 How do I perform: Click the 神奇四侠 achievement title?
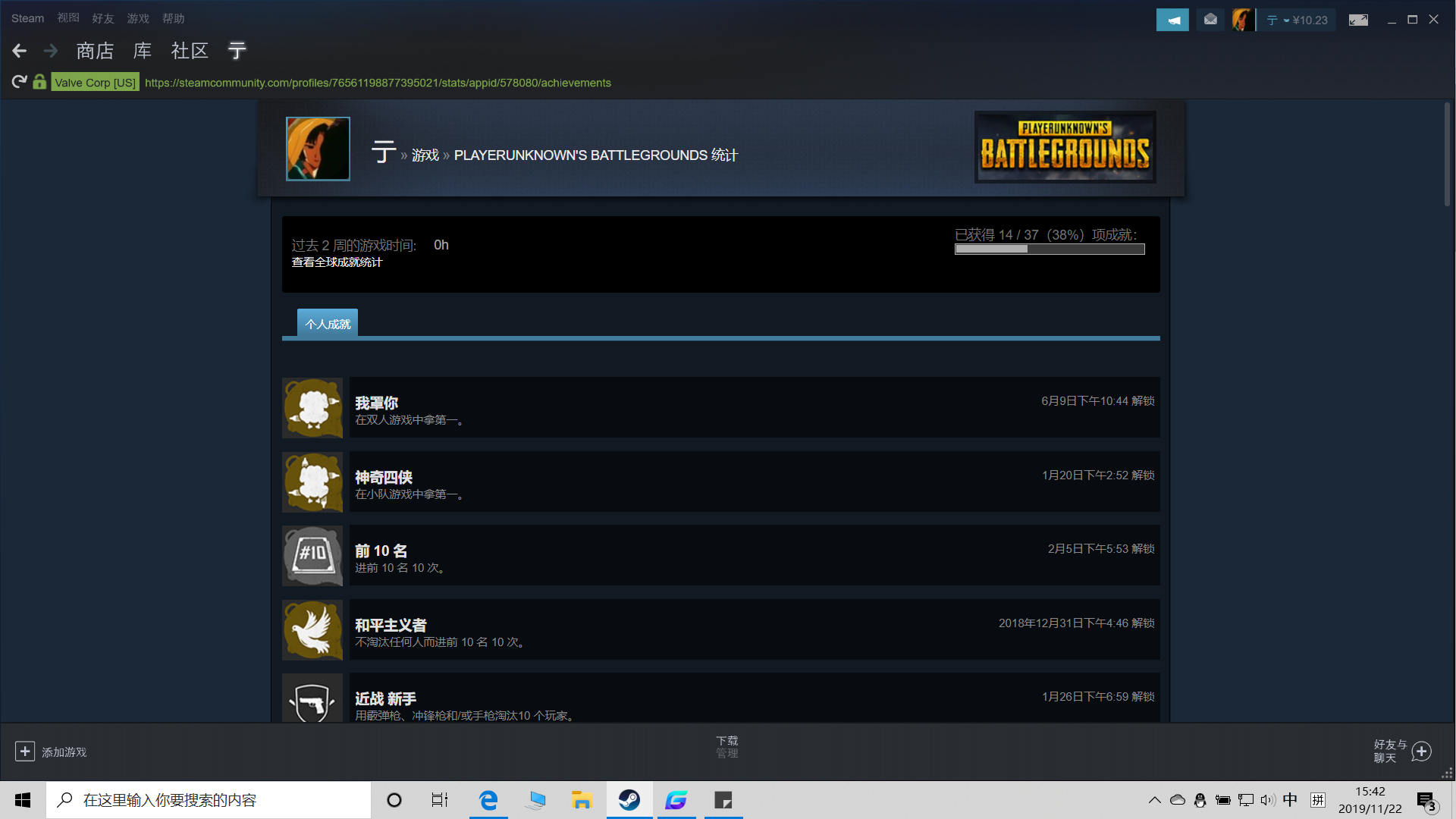coord(384,477)
